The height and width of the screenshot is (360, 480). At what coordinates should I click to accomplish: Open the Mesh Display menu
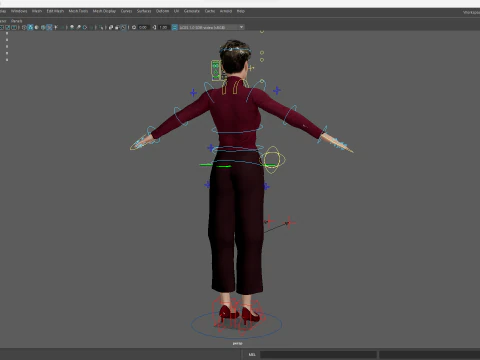[104, 11]
